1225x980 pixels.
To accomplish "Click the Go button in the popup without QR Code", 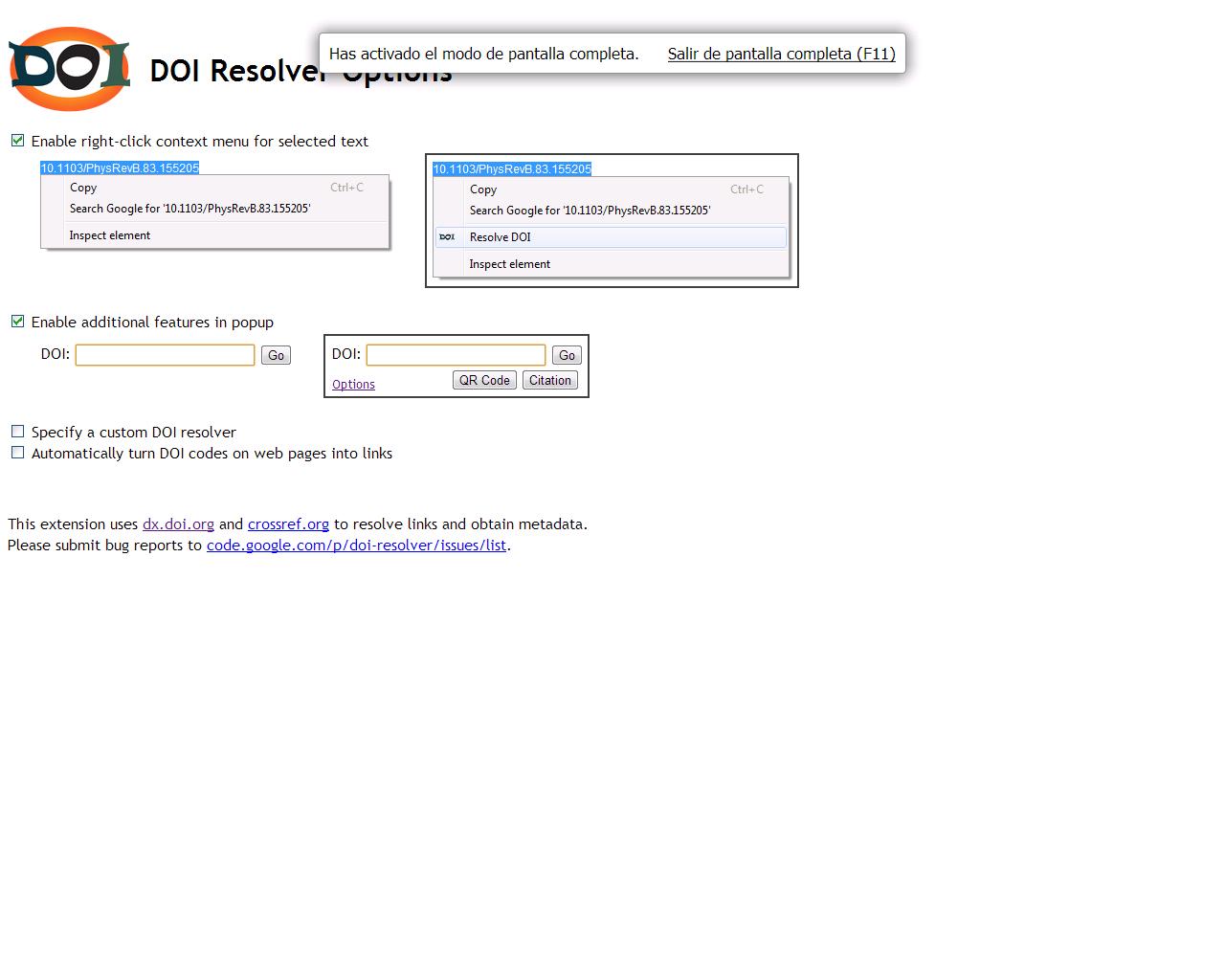I will point(276,355).
